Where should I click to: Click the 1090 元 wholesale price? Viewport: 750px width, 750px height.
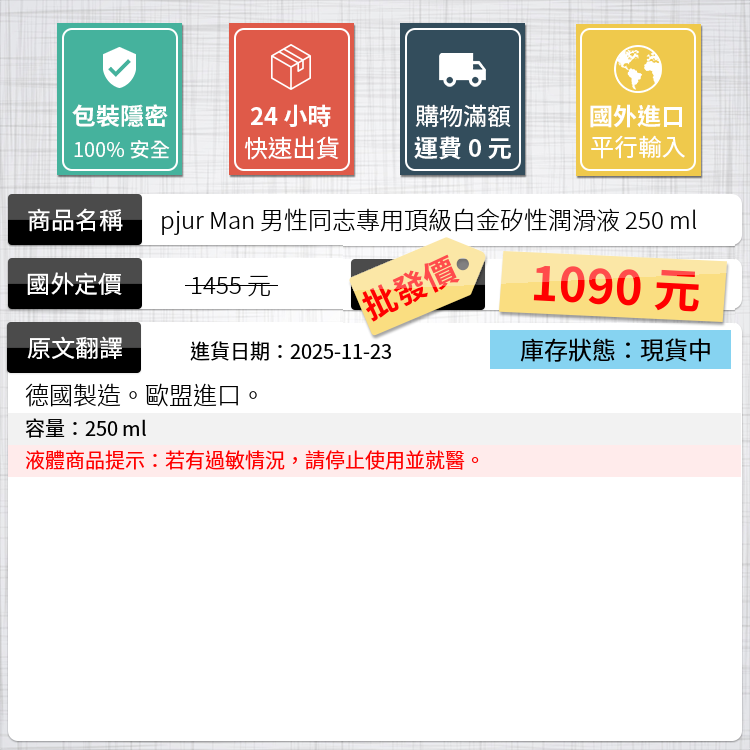[614, 287]
